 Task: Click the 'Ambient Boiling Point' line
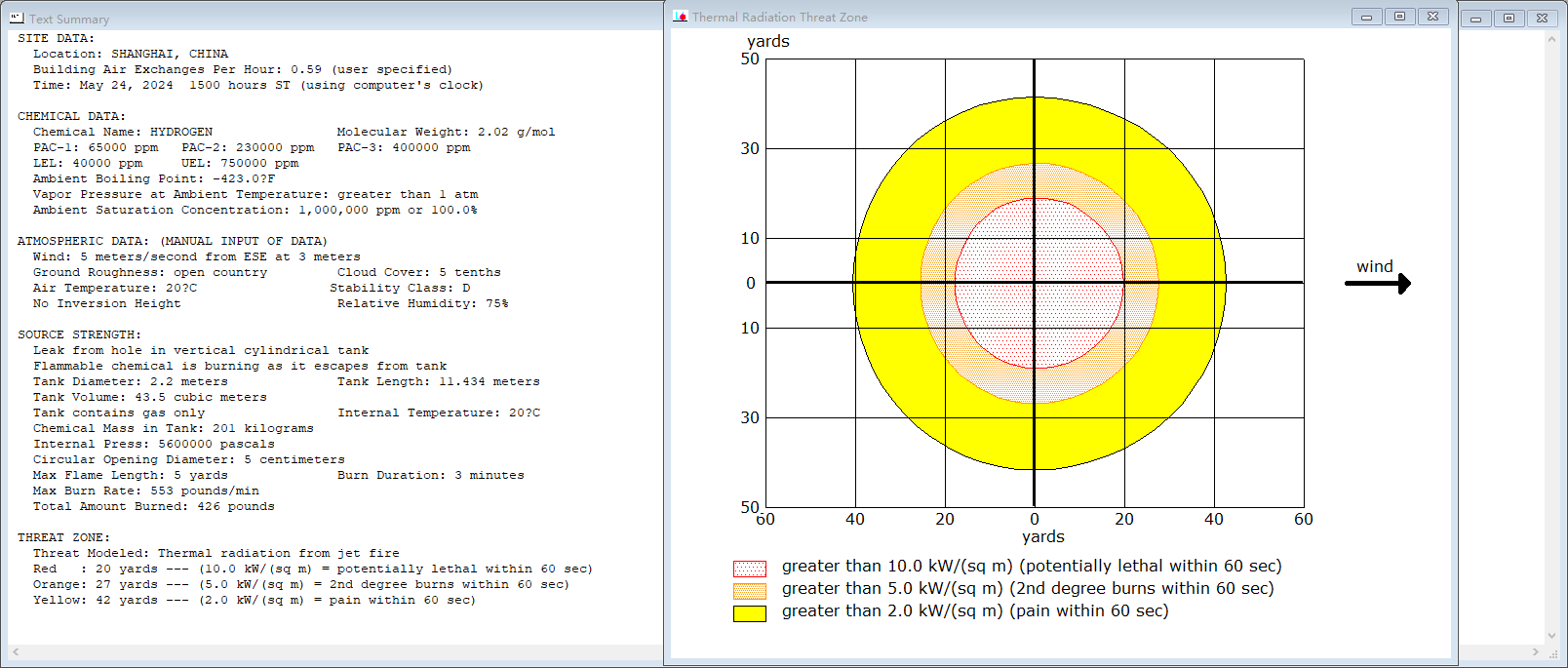pos(154,178)
